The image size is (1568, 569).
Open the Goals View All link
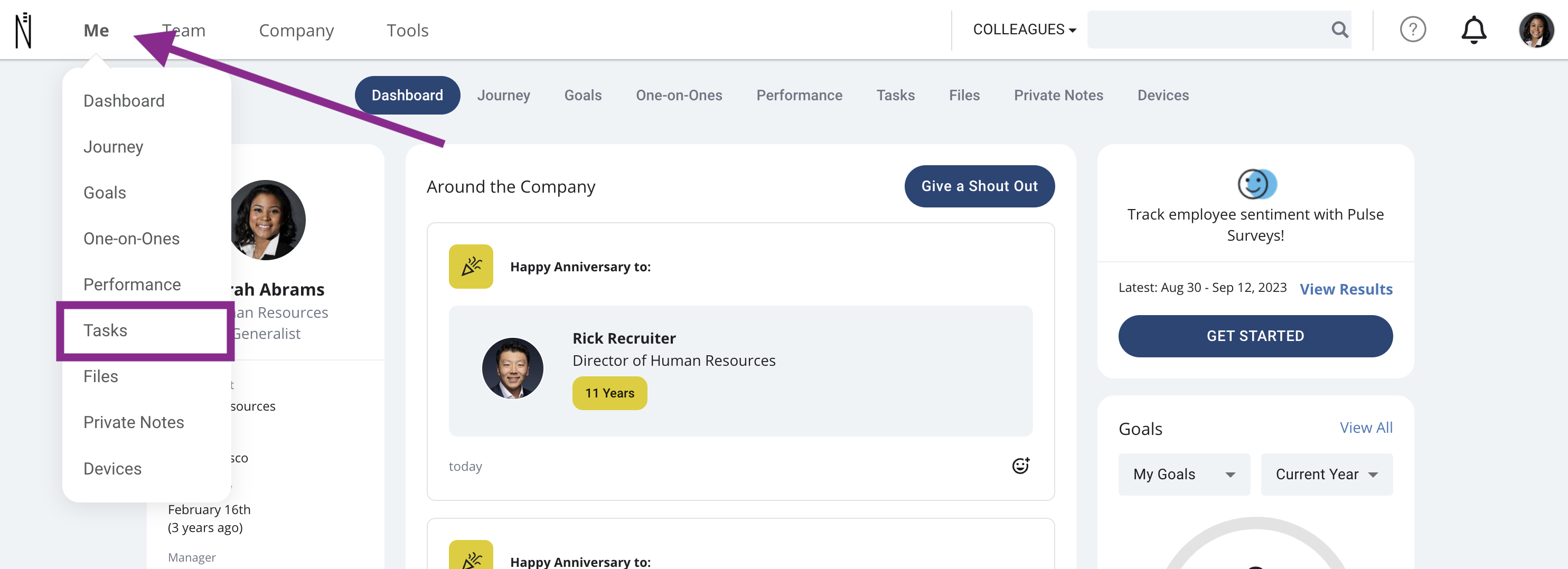(x=1366, y=428)
